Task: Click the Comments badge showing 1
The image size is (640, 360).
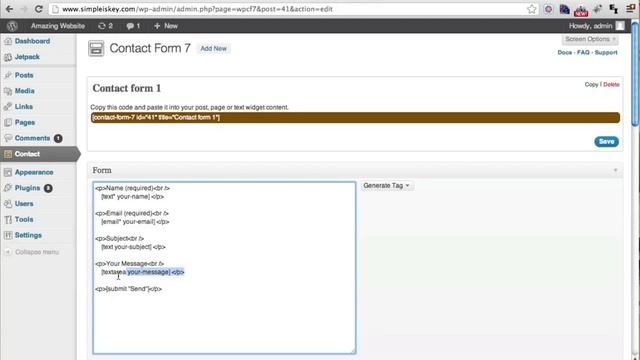Action: (58, 138)
